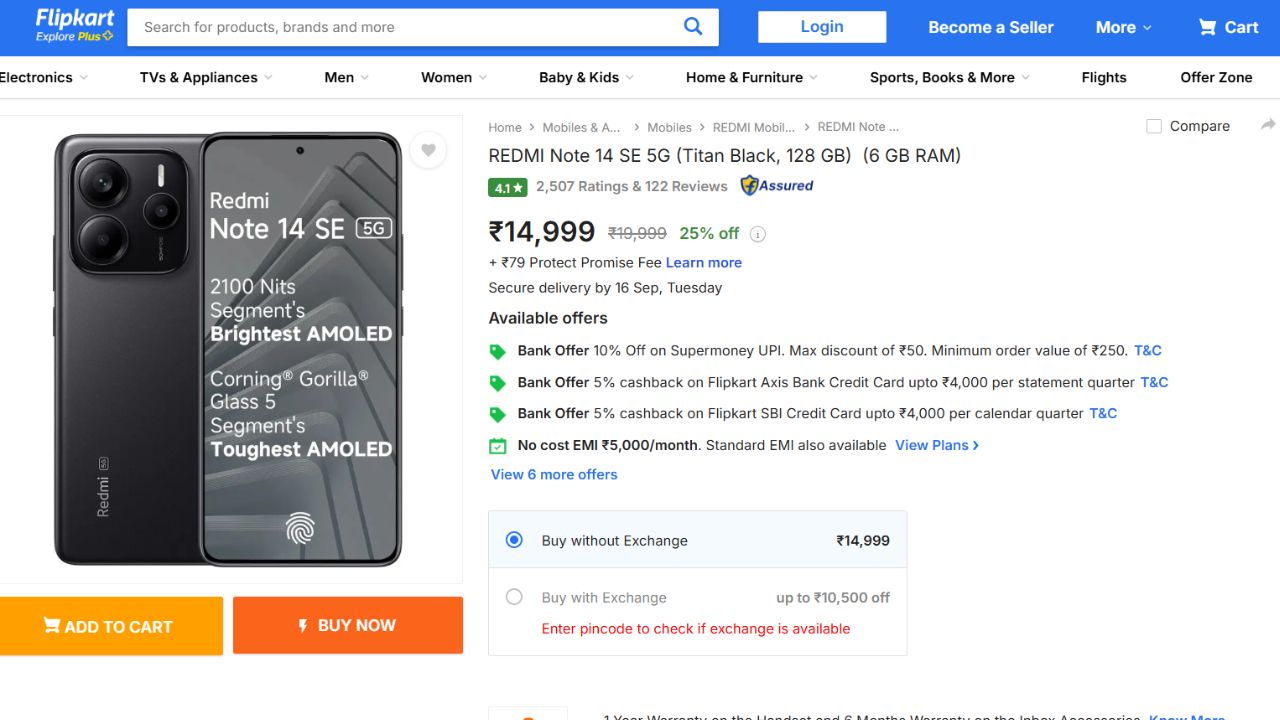This screenshot has height=720, width=1280.
Task: Expand the Electronics category menu
Action: (x=43, y=77)
